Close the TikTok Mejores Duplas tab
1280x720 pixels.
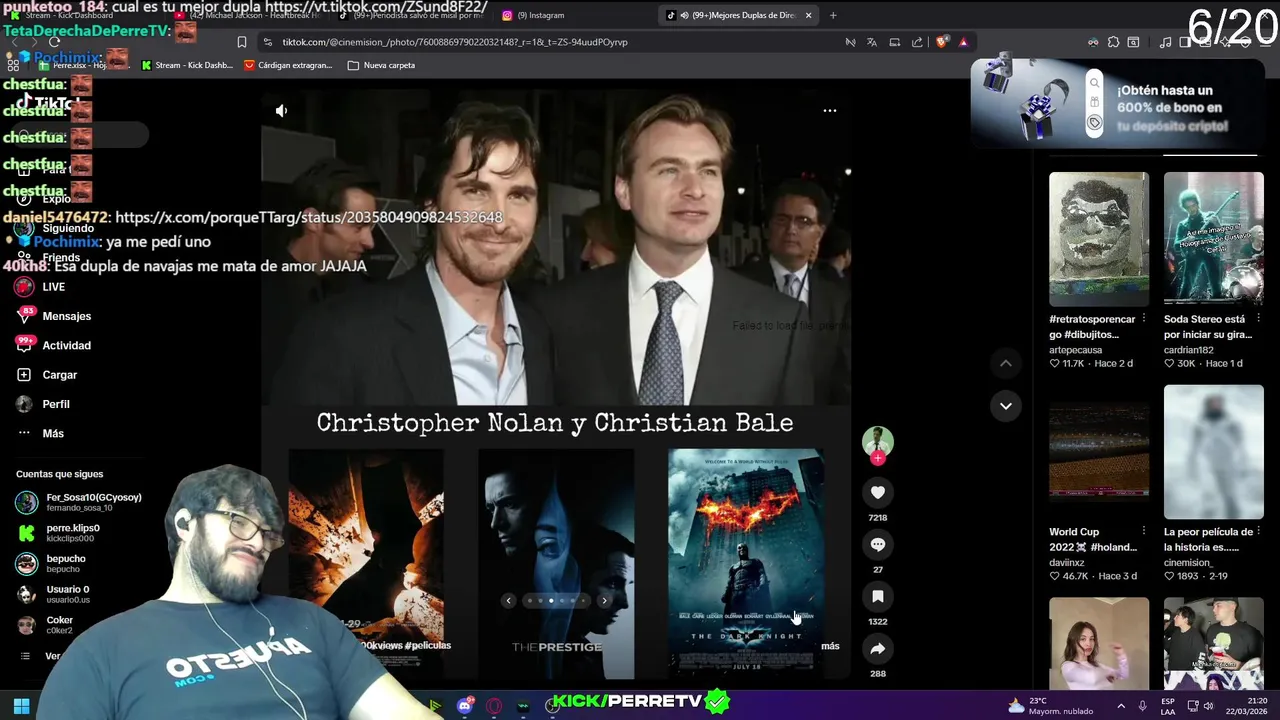808,15
